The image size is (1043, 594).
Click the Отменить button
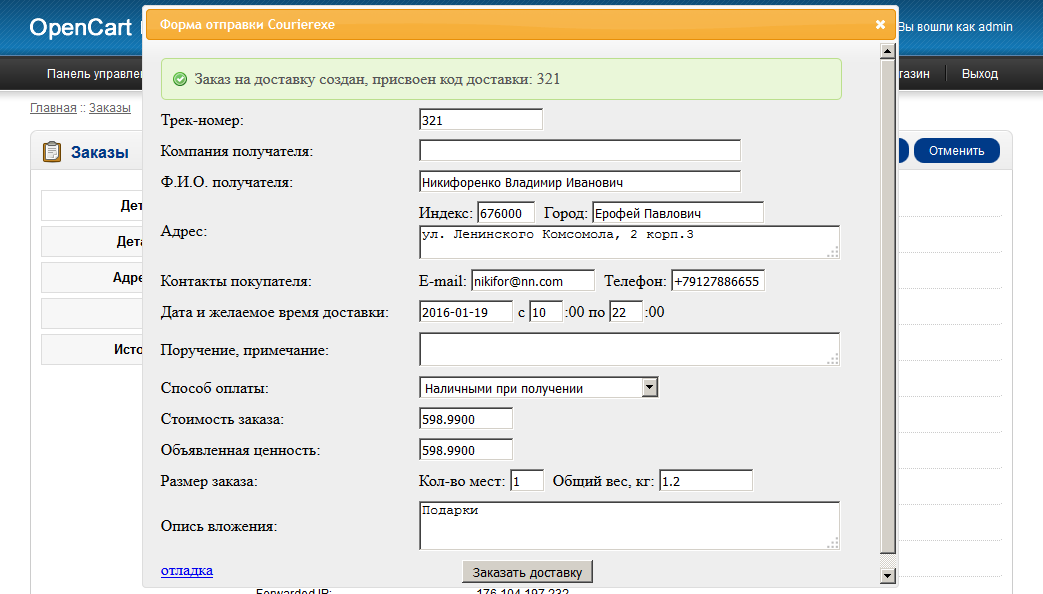click(957, 151)
